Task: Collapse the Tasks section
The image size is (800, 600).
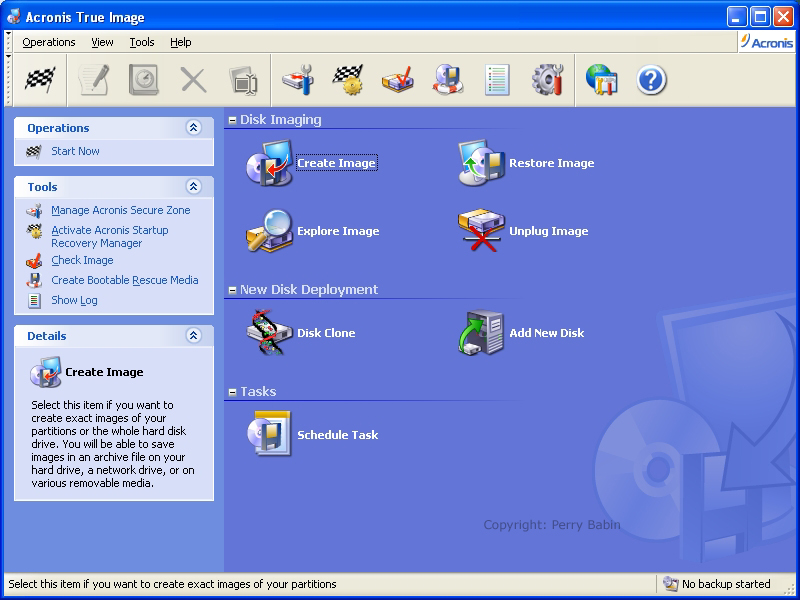Action: coord(232,392)
